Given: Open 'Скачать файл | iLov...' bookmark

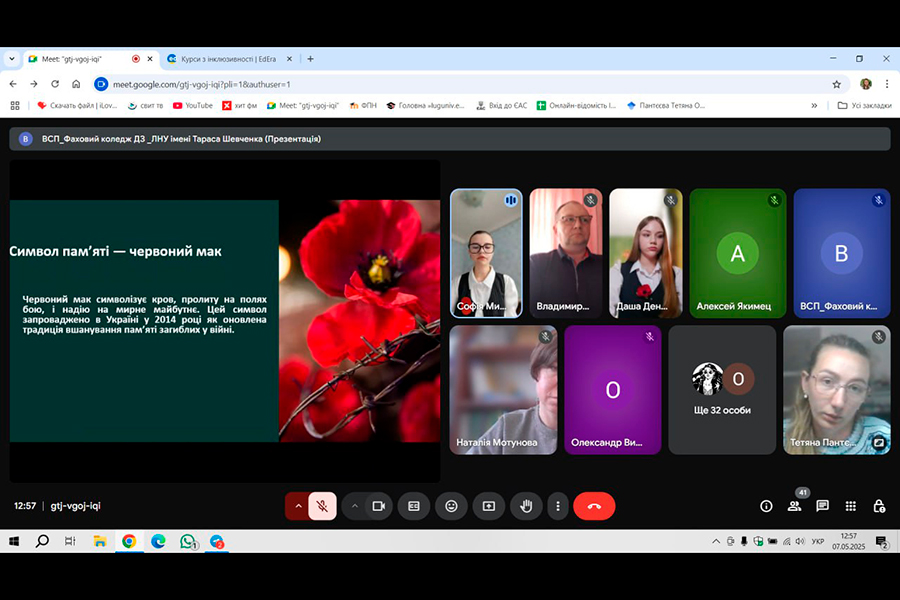Looking at the screenshot, I should [77, 106].
